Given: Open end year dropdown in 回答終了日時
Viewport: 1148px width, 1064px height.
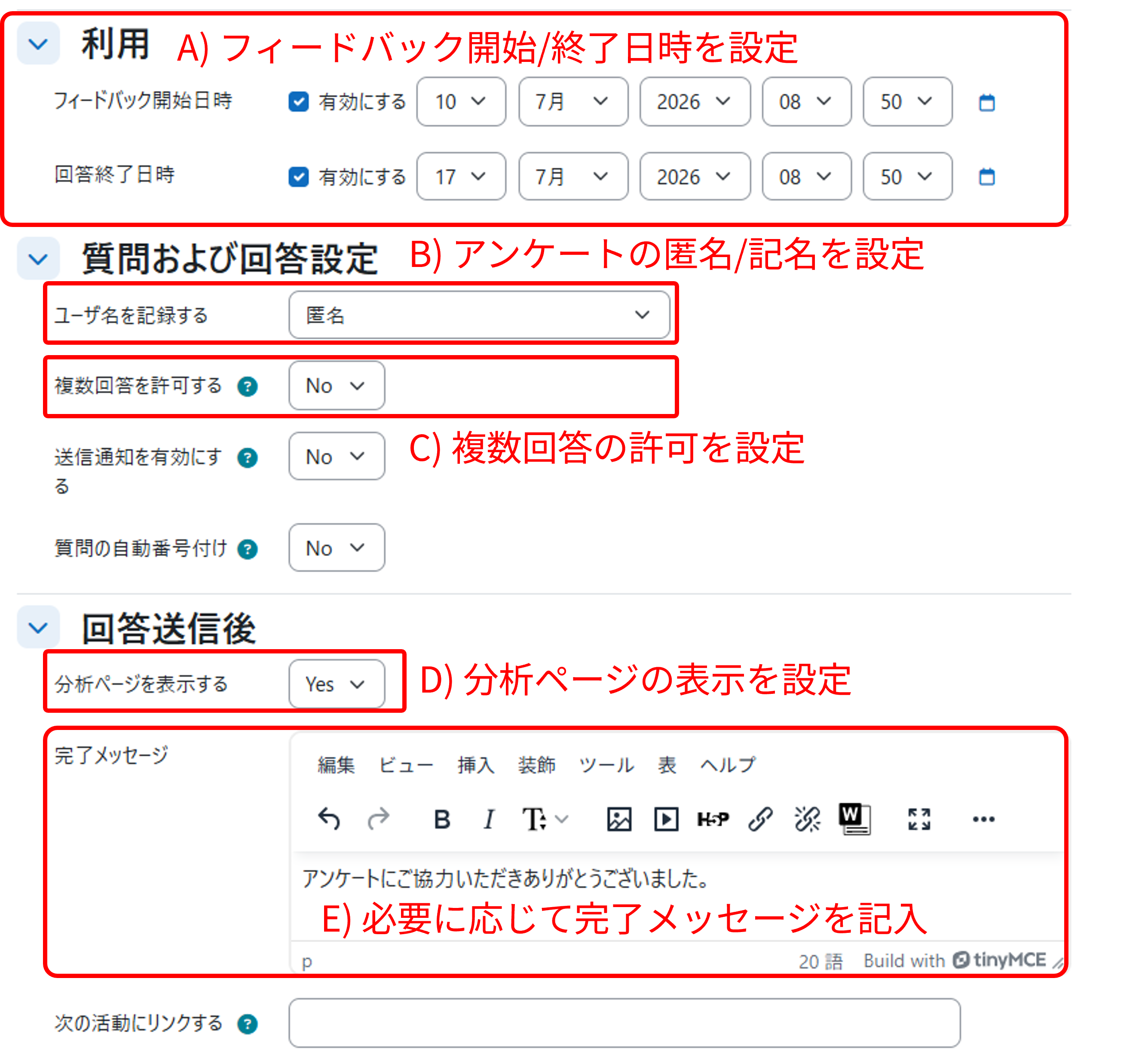Looking at the screenshot, I should [x=695, y=176].
